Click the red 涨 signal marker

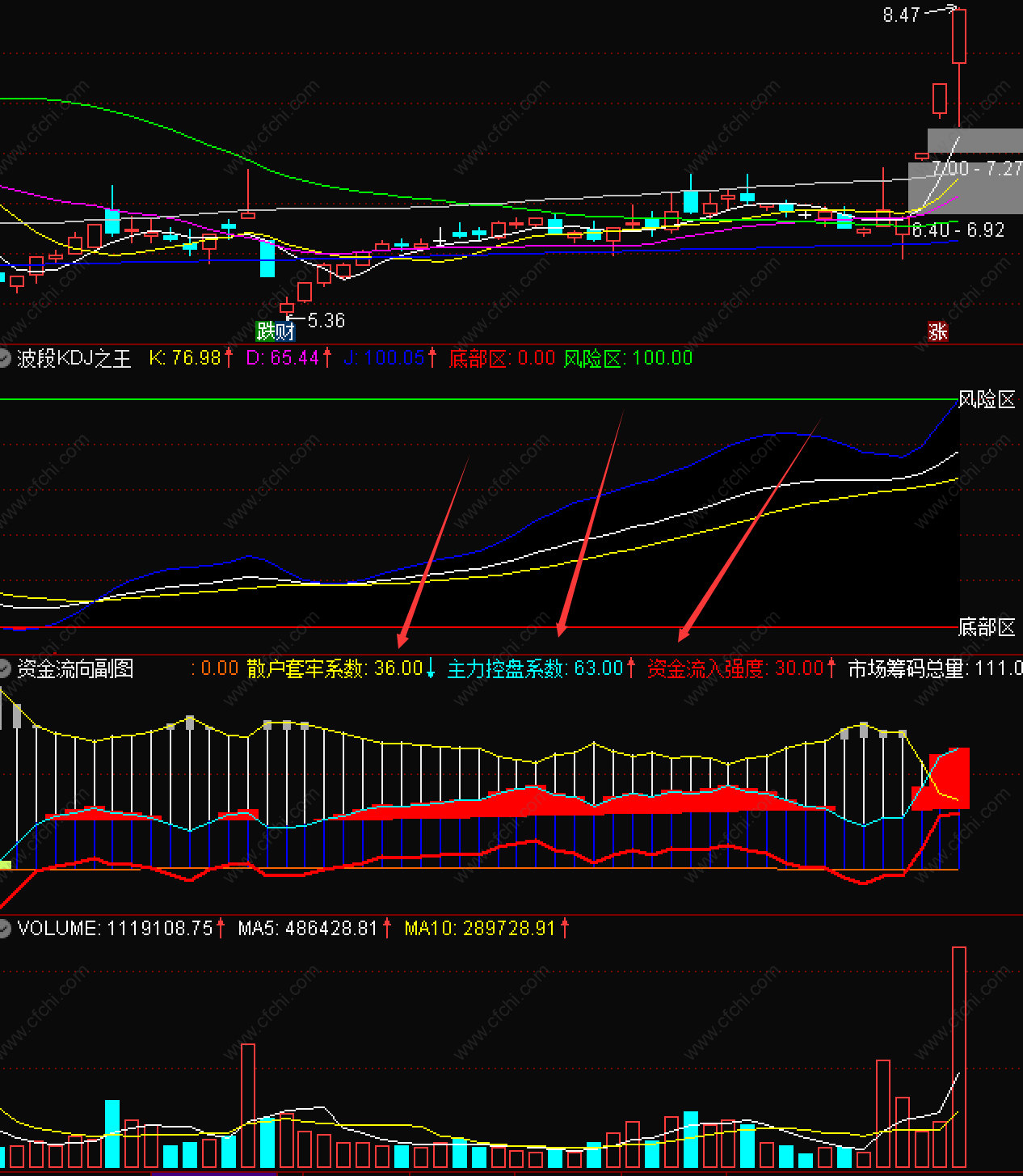[x=937, y=331]
